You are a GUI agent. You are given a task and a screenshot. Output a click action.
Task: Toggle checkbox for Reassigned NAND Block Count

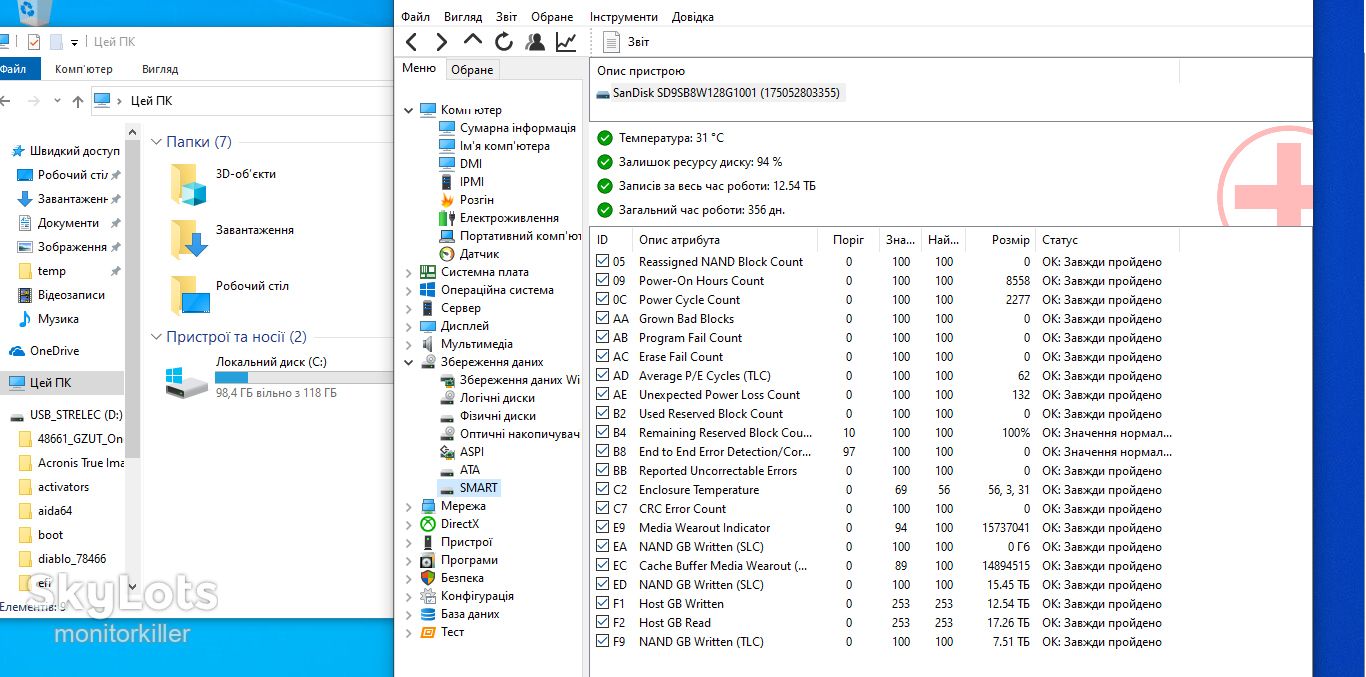tap(602, 262)
